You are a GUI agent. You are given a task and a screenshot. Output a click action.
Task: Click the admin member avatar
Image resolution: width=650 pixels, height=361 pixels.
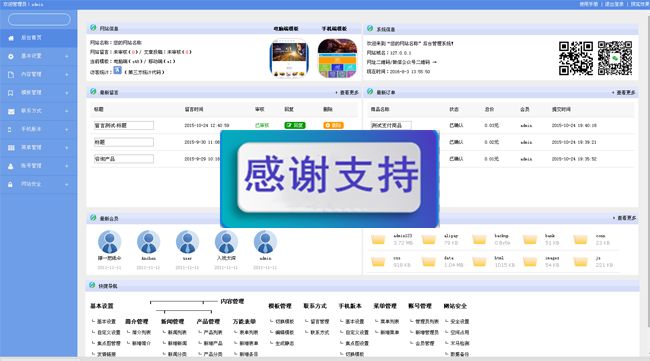click(265, 242)
